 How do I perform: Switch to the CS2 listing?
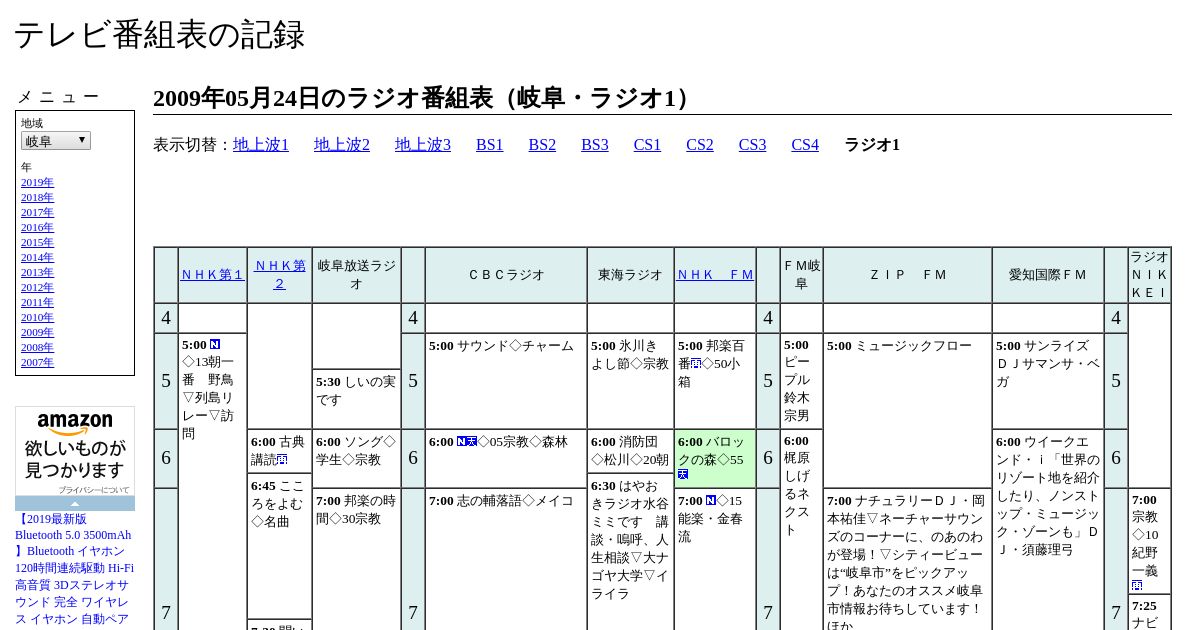coord(700,145)
